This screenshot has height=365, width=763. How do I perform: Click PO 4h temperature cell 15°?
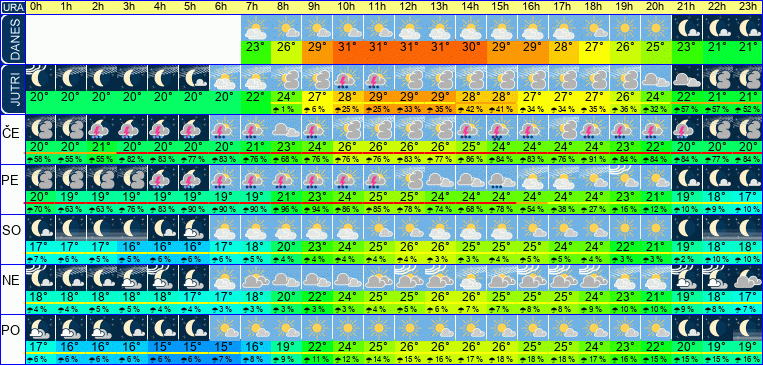[x=163, y=347]
